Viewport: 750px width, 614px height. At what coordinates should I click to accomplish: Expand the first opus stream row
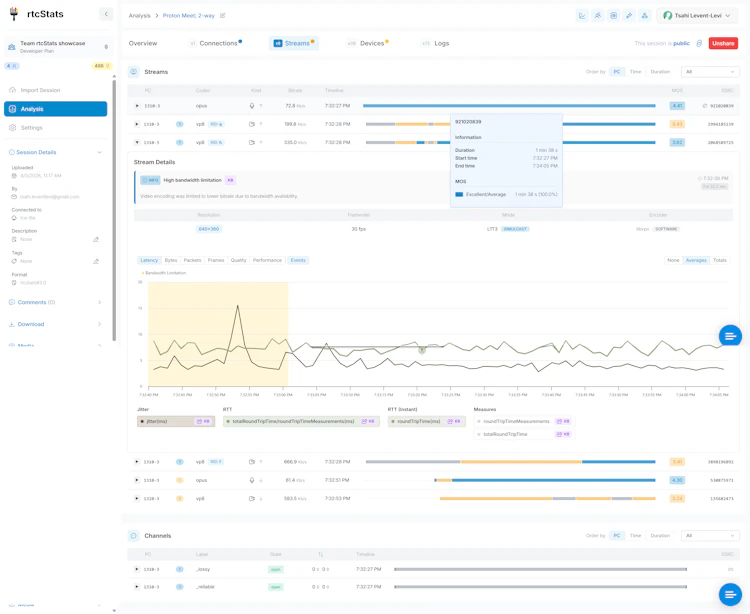[137, 106]
